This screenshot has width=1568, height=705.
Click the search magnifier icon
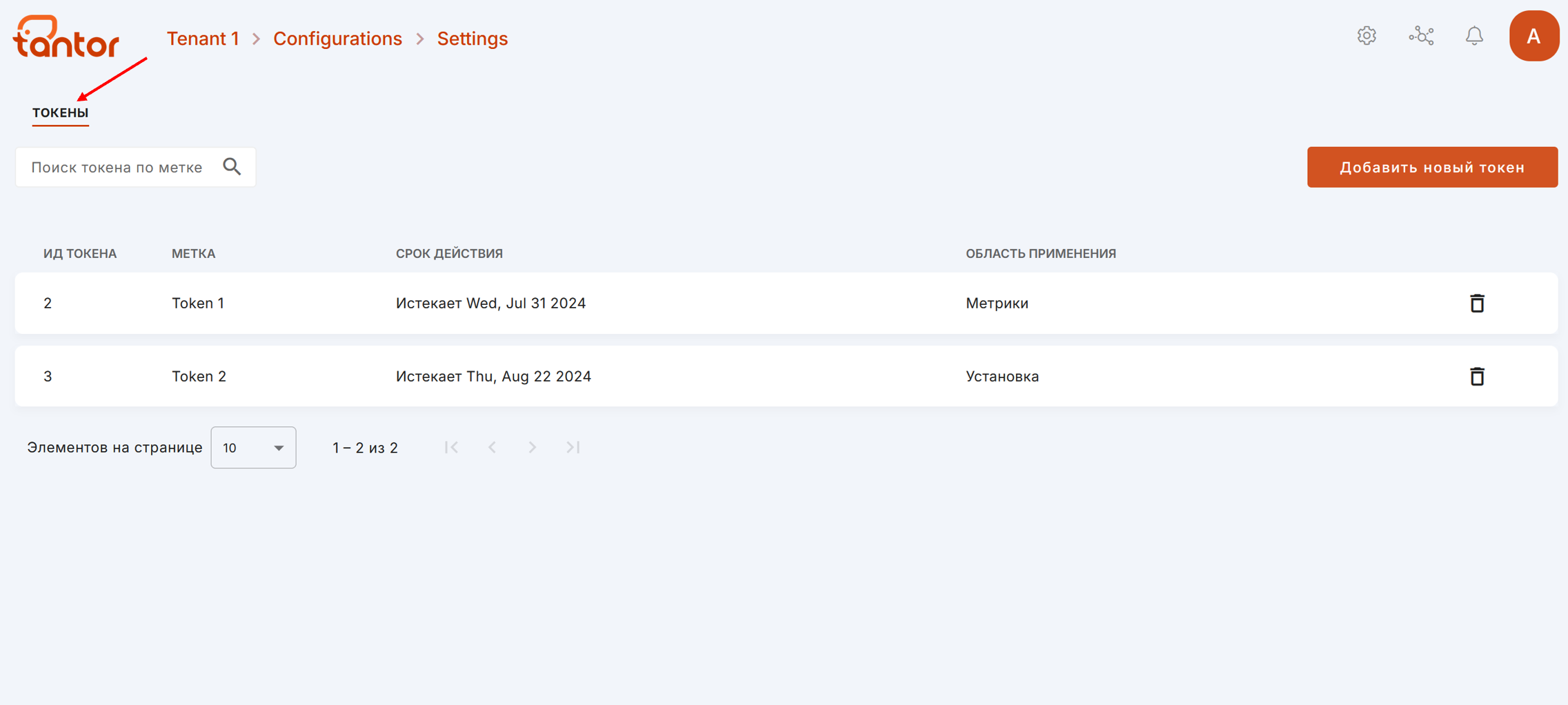(232, 167)
